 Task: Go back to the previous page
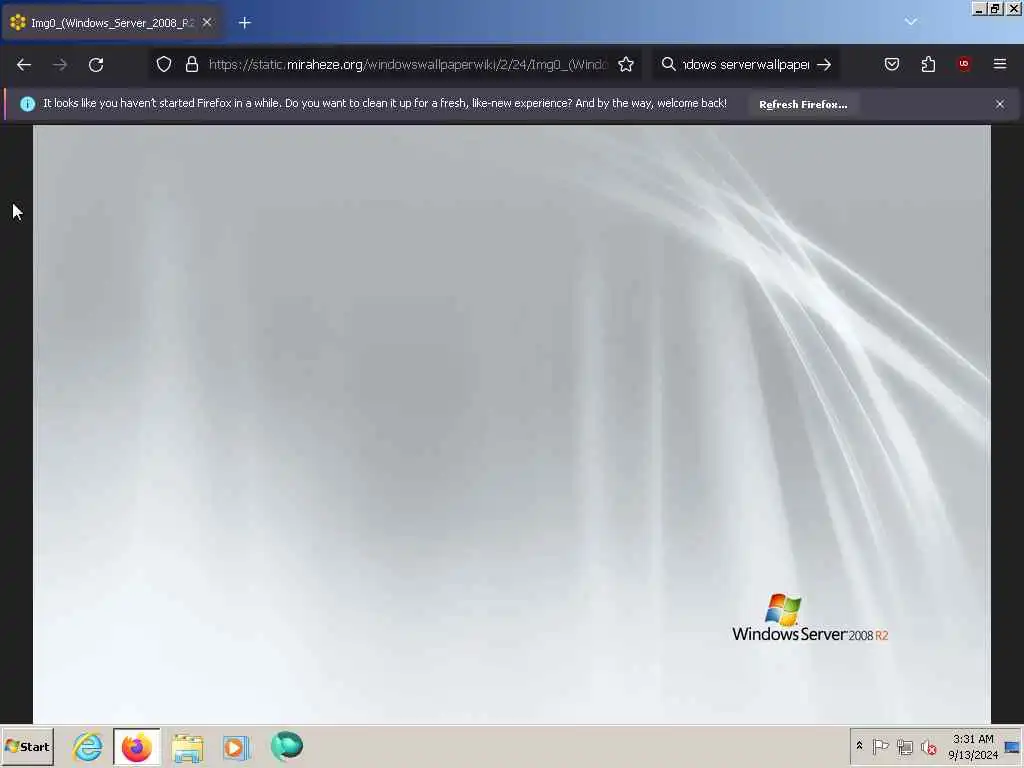coord(24,65)
